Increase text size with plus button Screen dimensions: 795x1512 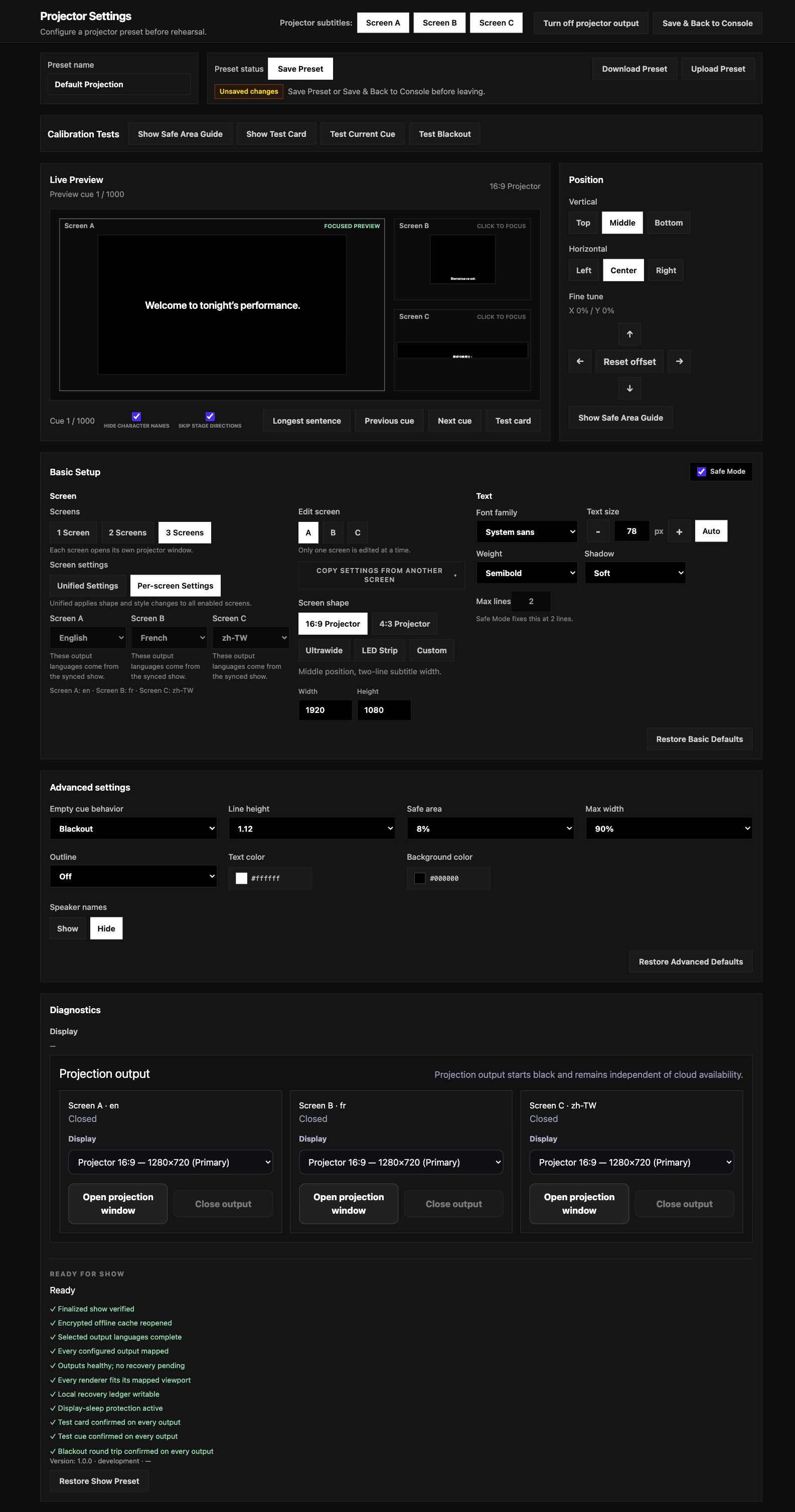click(679, 531)
